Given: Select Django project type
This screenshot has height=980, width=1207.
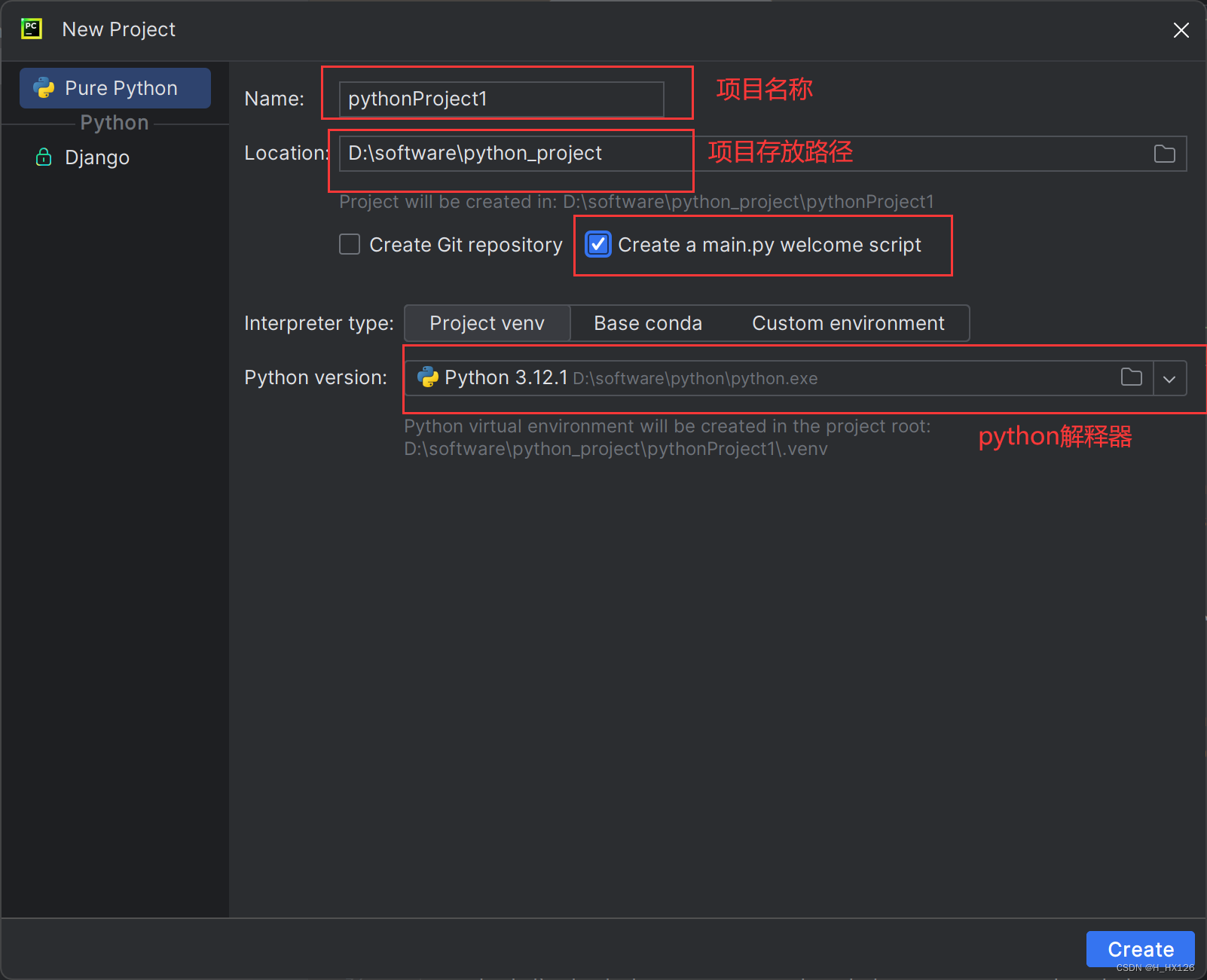Looking at the screenshot, I should pos(115,157).
